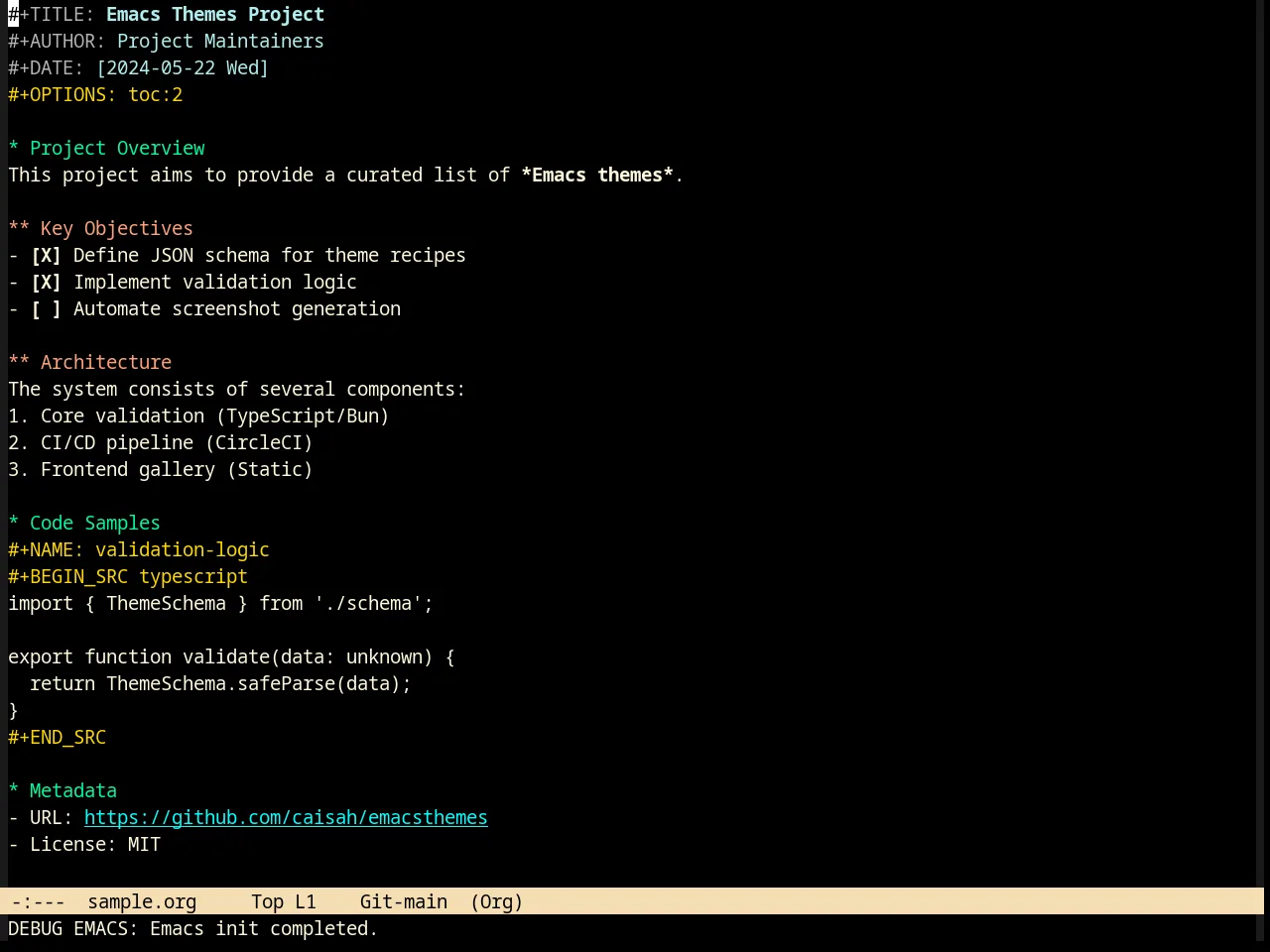Image resolution: width=1270 pixels, height=952 pixels.
Task: Click the '- License: MIT' line
Action: [x=84, y=844]
